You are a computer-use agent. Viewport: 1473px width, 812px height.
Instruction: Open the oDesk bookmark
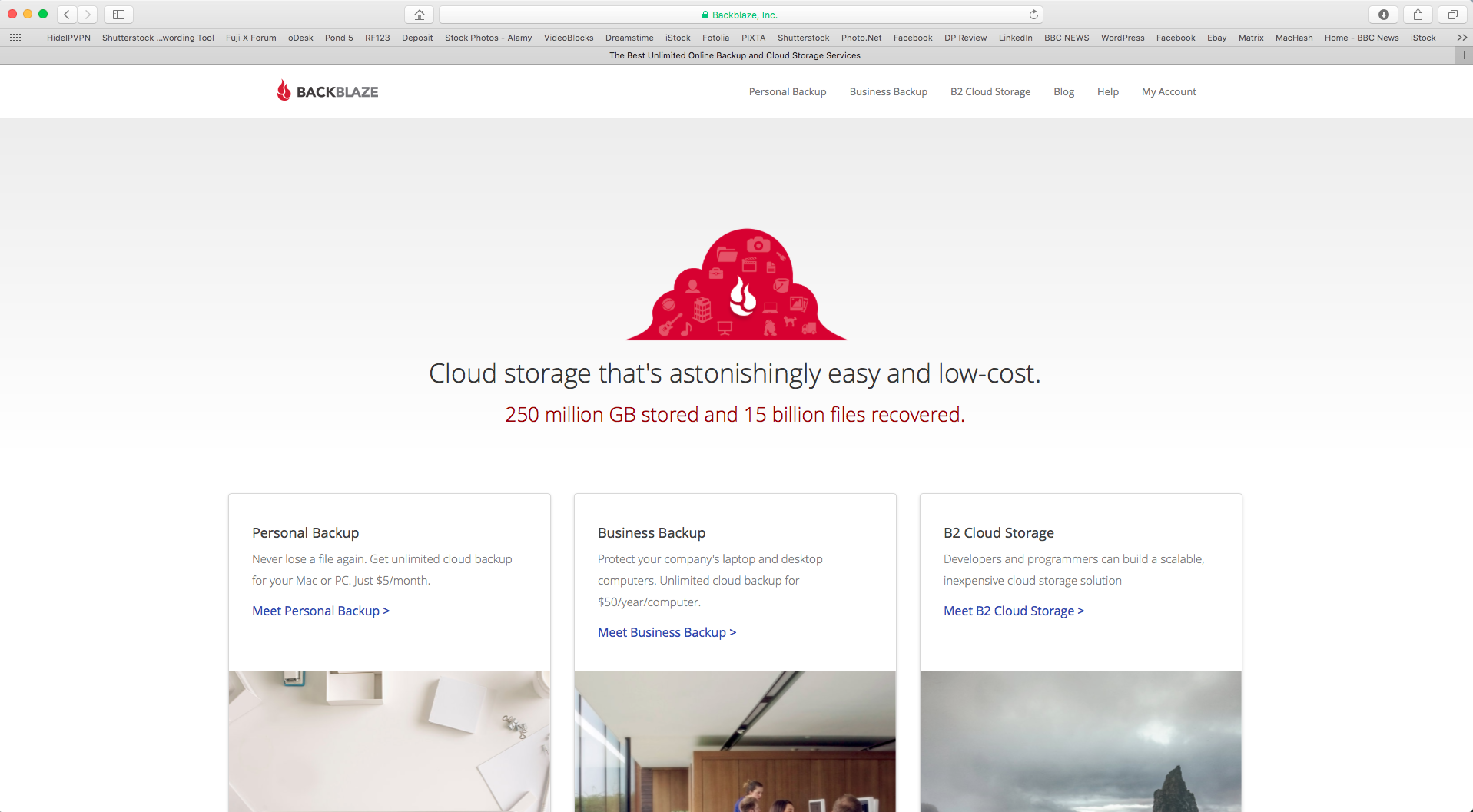300,38
